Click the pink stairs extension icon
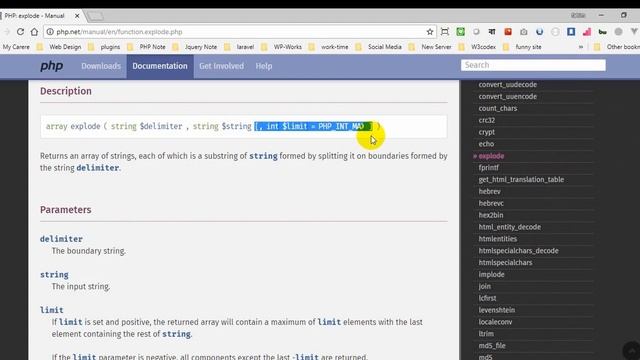This screenshot has width=640, height=360. tap(587, 31)
